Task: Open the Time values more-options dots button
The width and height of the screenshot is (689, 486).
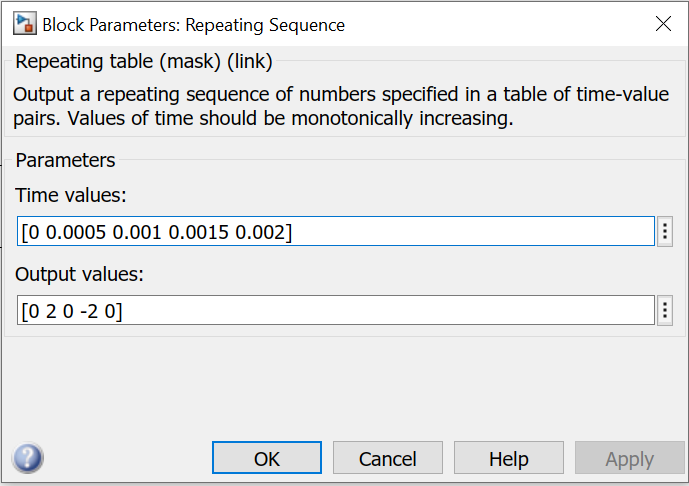Action: (x=665, y=231)
